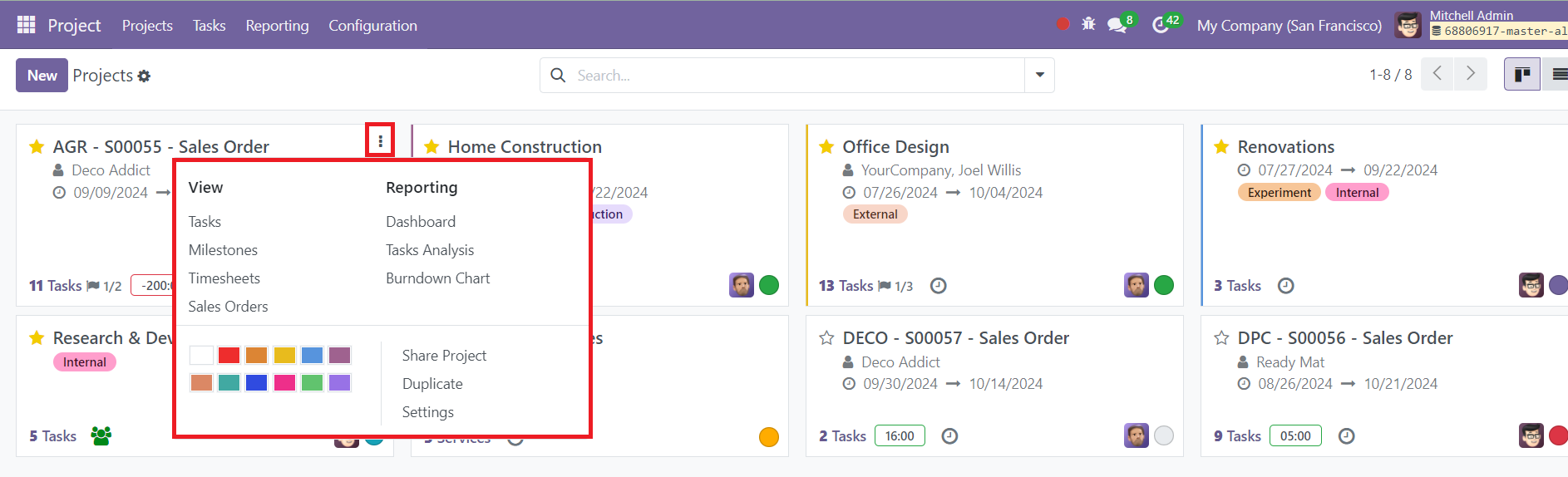Switch to list view
The width and height of the screenshot is (1568, 477).
(1557, 75)
